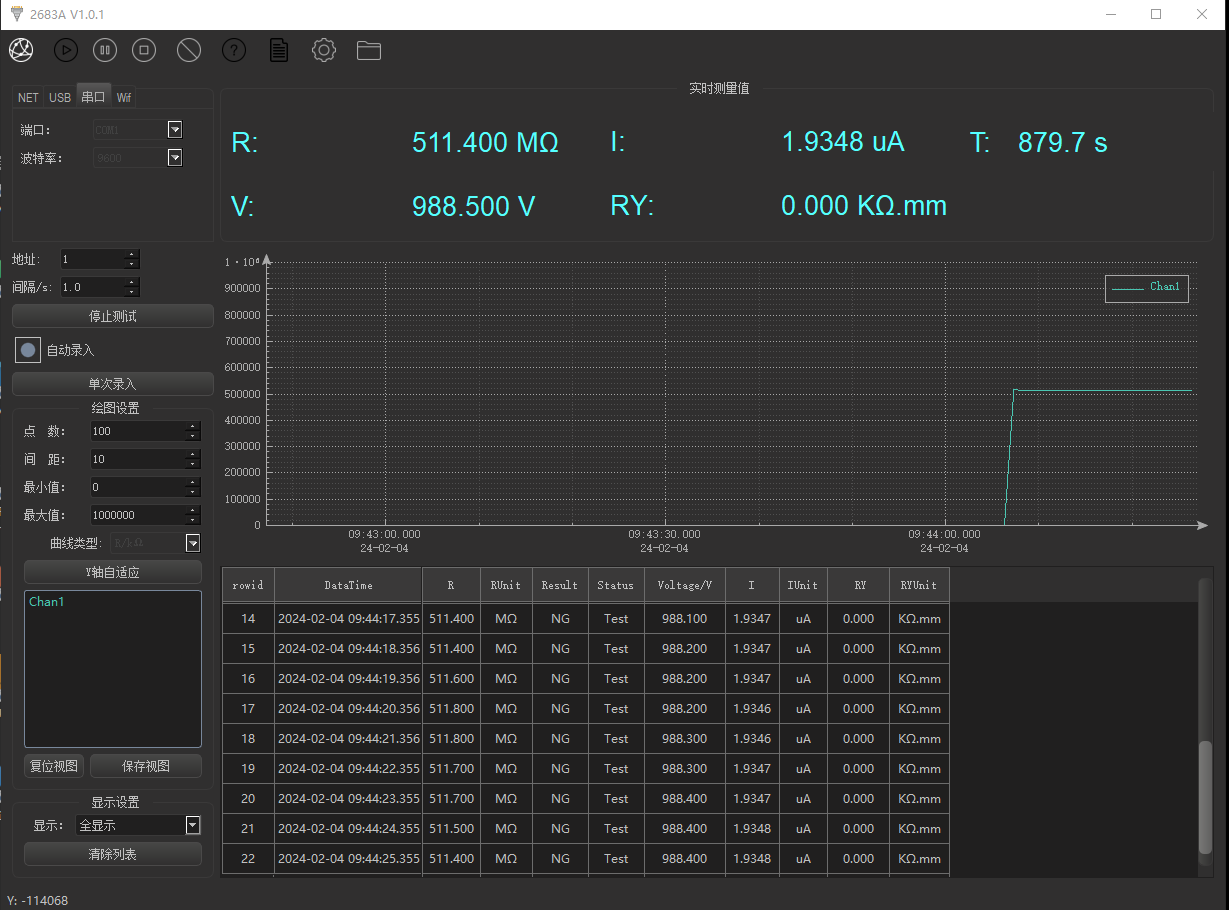Open help via the question mark icon
Screen dimensions: 1229x910
pyautogui.click(x=234, y=50)
